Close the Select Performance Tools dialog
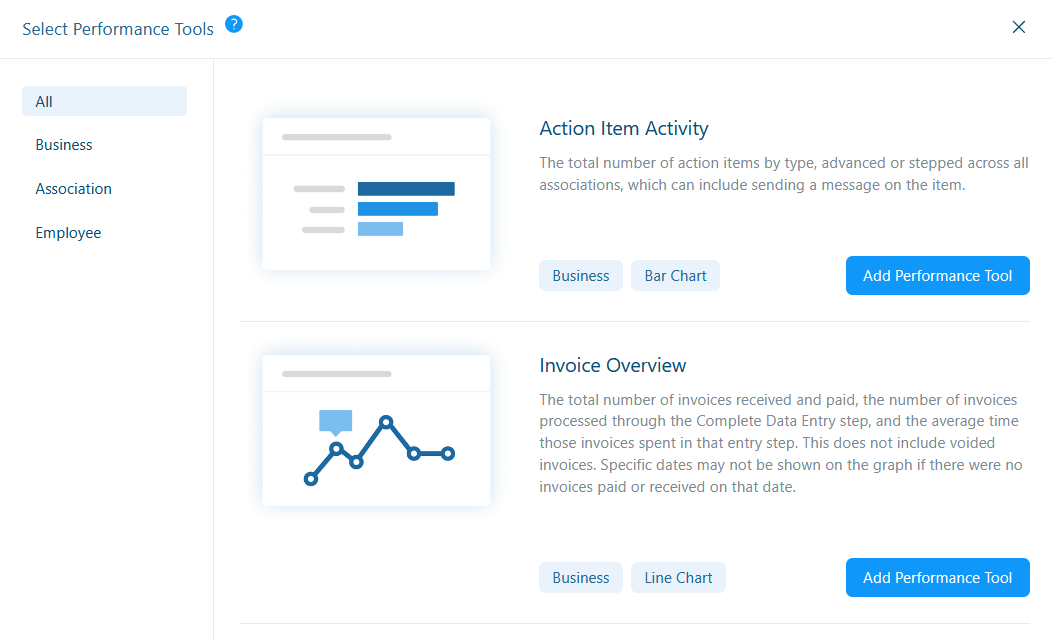1052x641 pixels. pos(1019,27)
